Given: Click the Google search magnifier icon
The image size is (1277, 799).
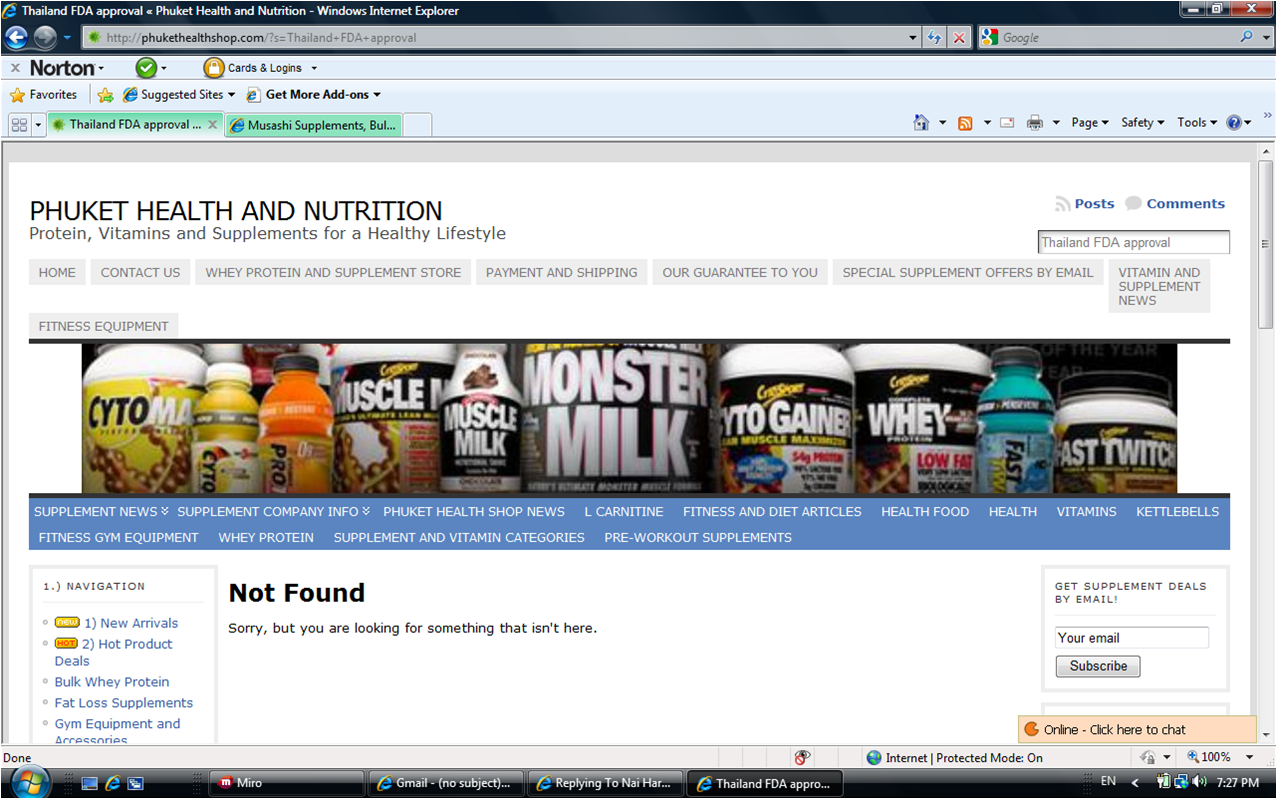Looking at the screenshot, I should pyautogui.click(x=1247, y=37).
